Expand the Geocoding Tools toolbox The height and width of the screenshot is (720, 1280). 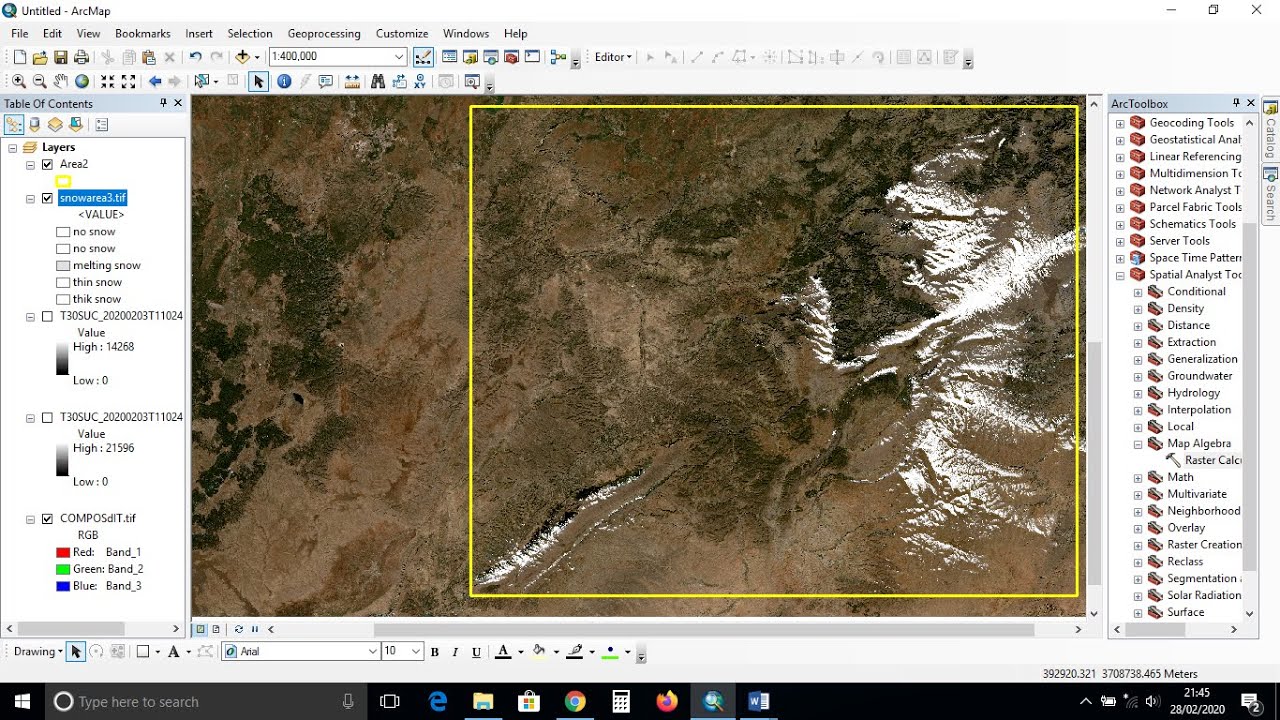[1120, 123]
